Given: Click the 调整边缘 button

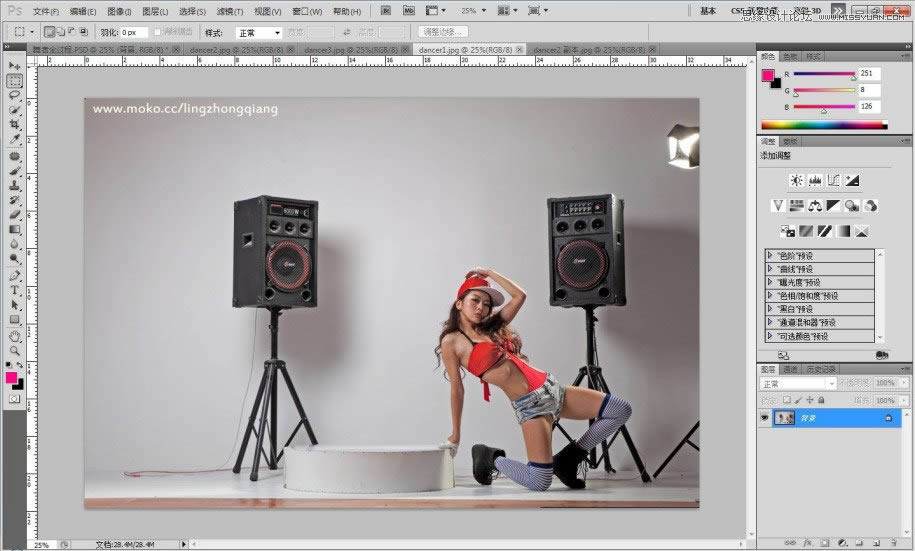Looking at the screenshot, I should pyautogui.click(x=444, y=32).
